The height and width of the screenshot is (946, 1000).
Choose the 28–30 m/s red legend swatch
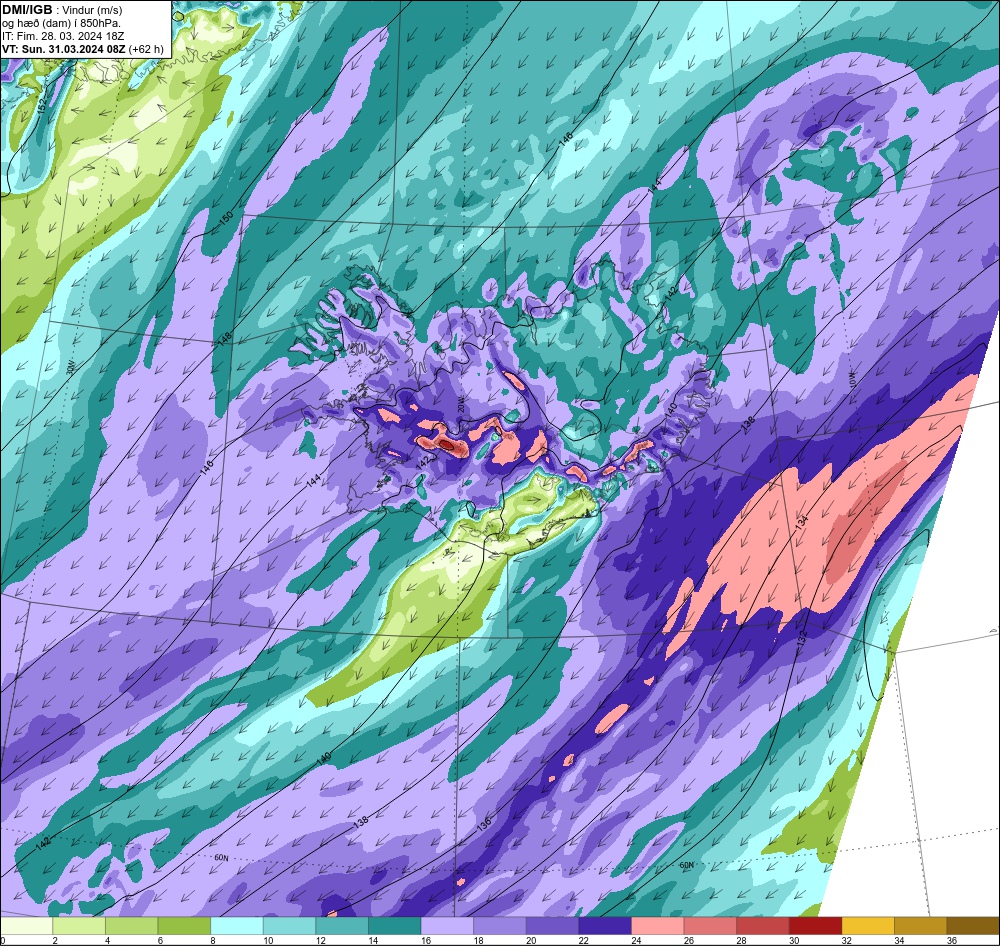point(763,926)
